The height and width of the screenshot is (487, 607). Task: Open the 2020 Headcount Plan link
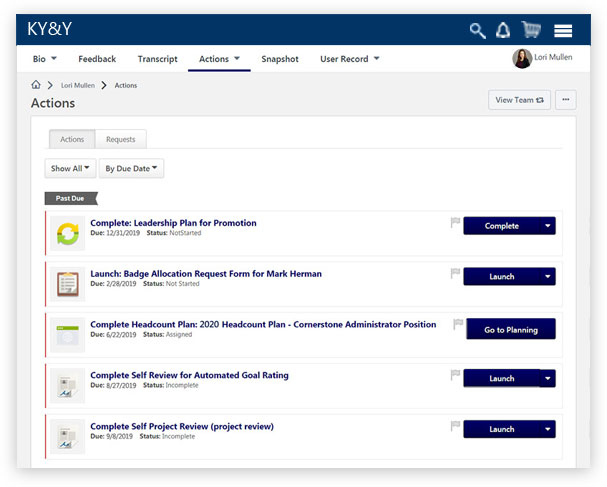coord(263,324)
